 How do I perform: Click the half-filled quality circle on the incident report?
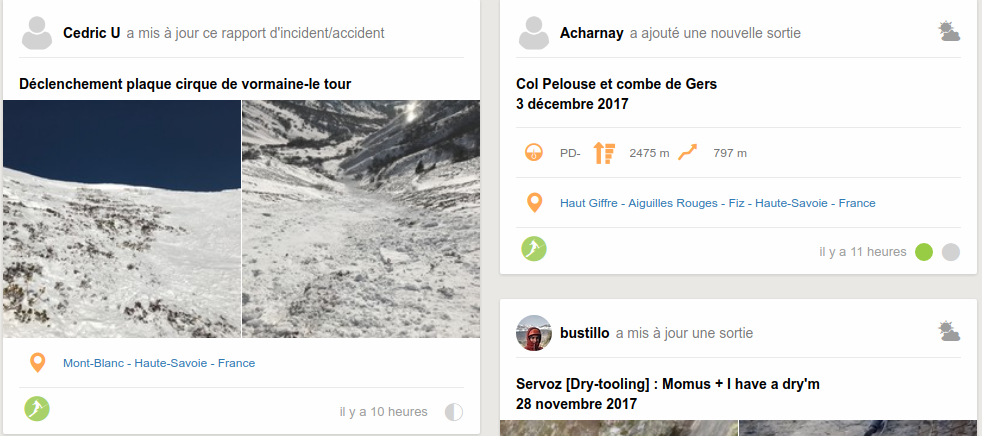tap(454, 412)
